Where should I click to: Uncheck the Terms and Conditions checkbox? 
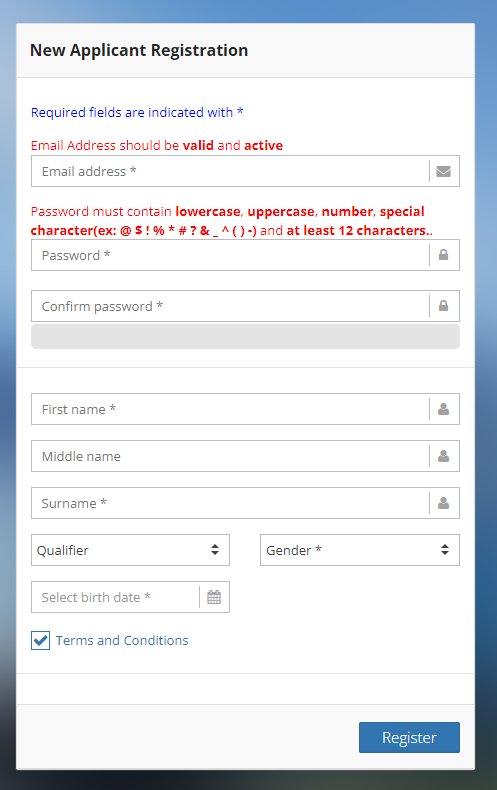pyautogui.click(x=40, y=640)
